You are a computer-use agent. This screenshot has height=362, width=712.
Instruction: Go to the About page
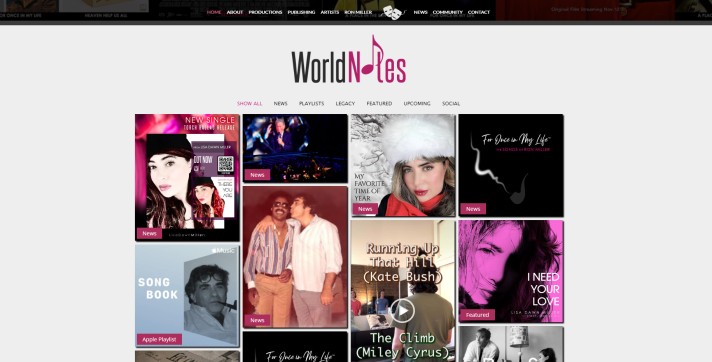pyautogui.click(x=235, y=12)
